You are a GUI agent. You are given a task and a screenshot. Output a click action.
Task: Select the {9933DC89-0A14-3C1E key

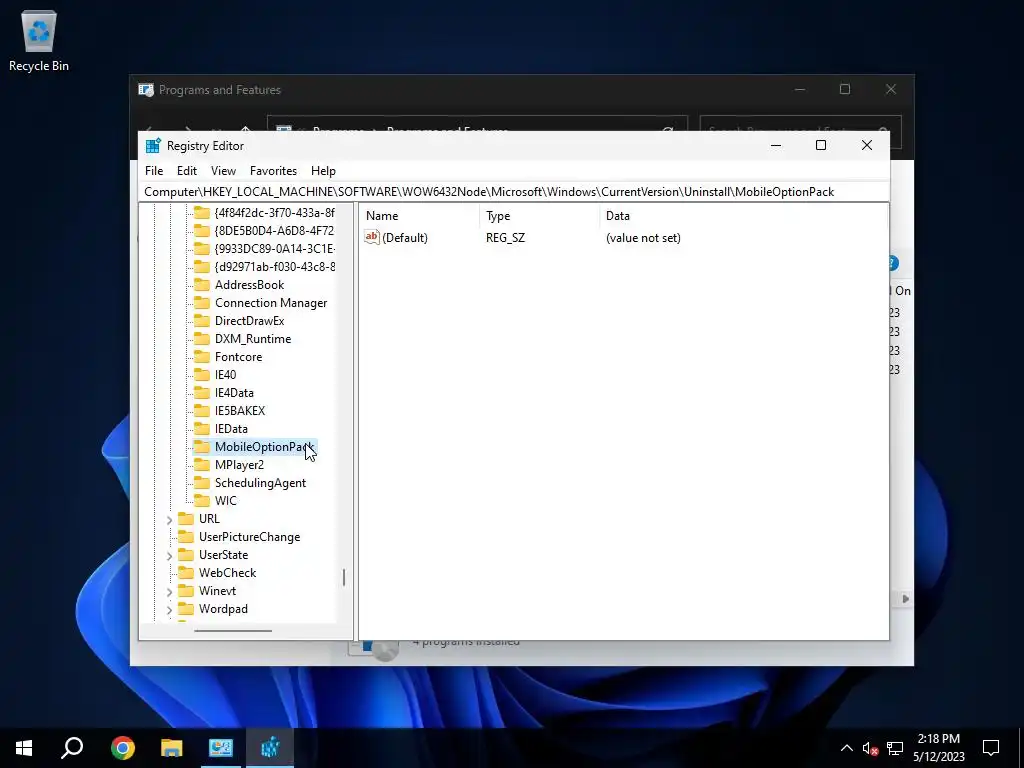274,249
